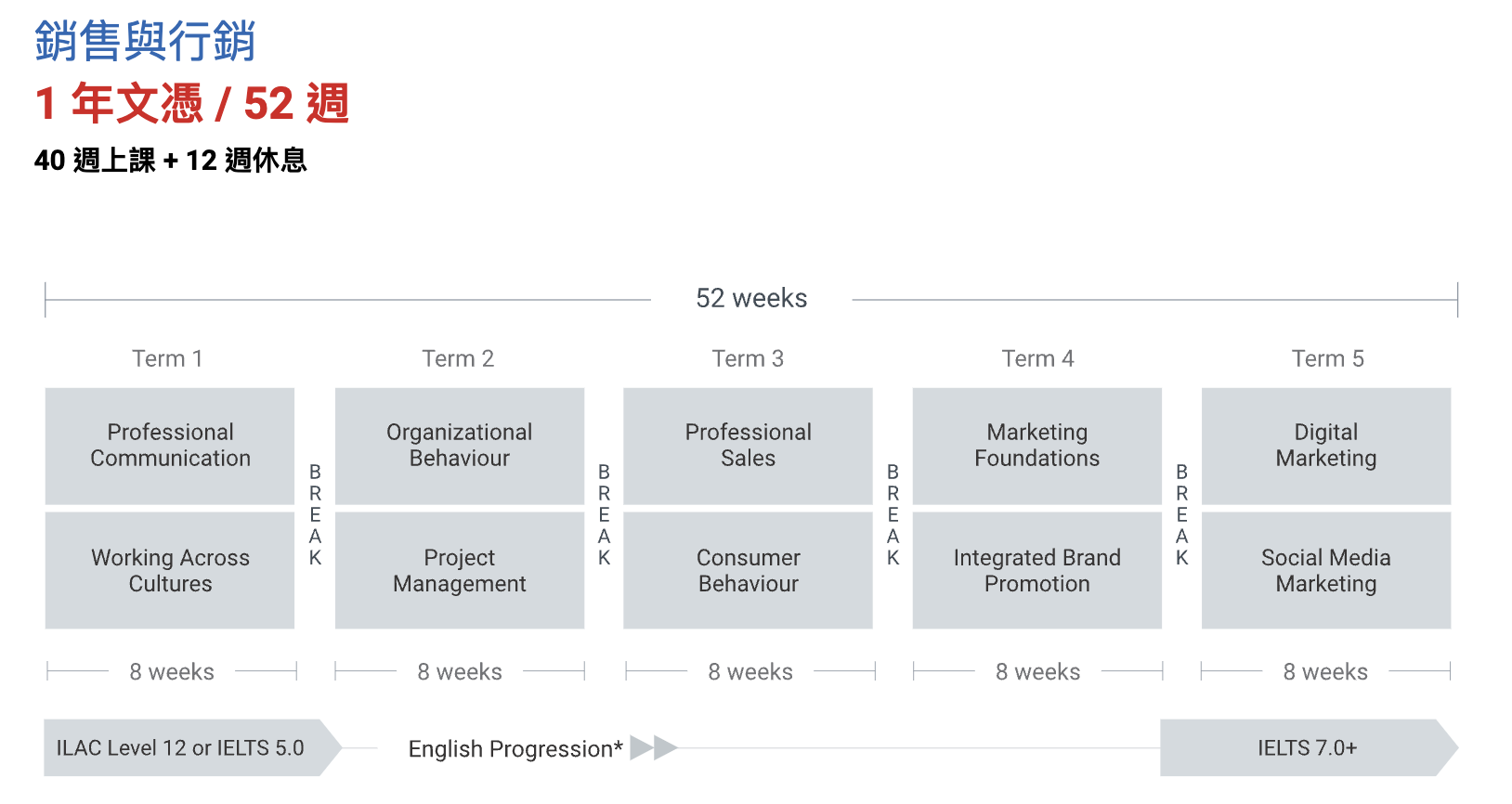
Task: Click the Term 5 heading
Action: pos(1327,358)
